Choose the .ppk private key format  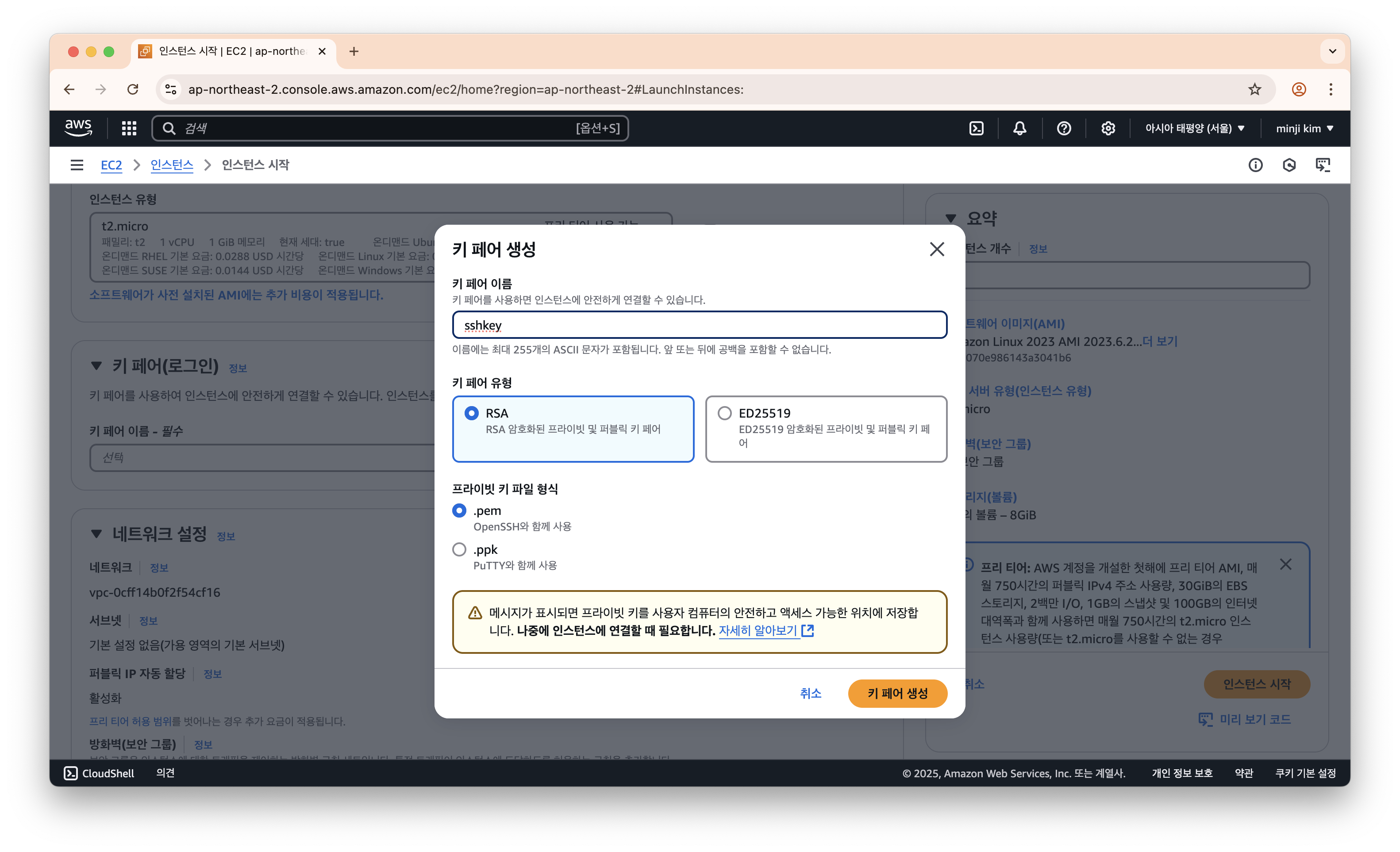[459, 549]
